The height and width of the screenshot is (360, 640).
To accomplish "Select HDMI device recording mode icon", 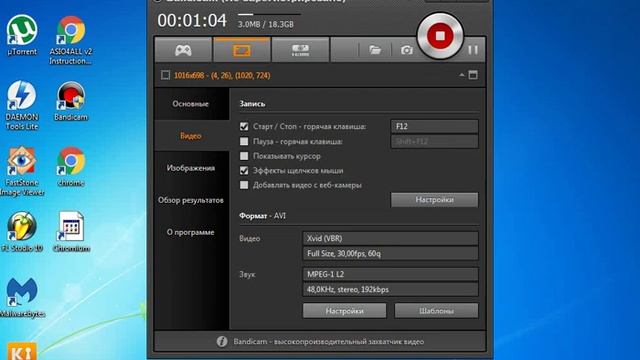I will [x=300, y=50].
